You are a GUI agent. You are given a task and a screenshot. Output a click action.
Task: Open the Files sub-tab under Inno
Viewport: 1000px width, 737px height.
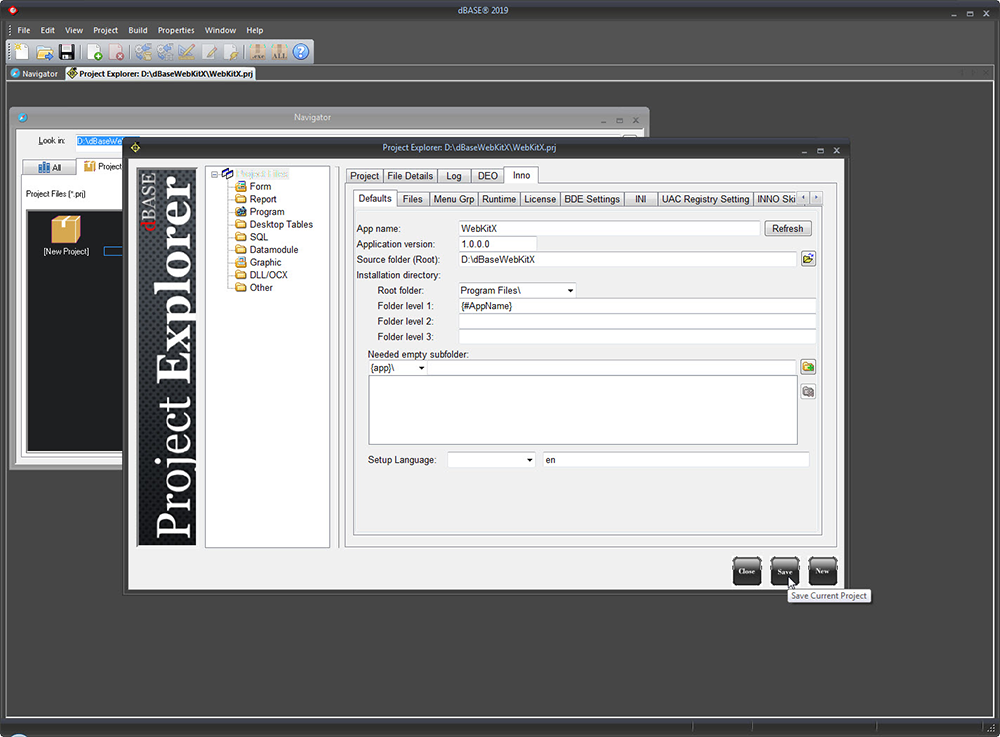pos(413,199)
